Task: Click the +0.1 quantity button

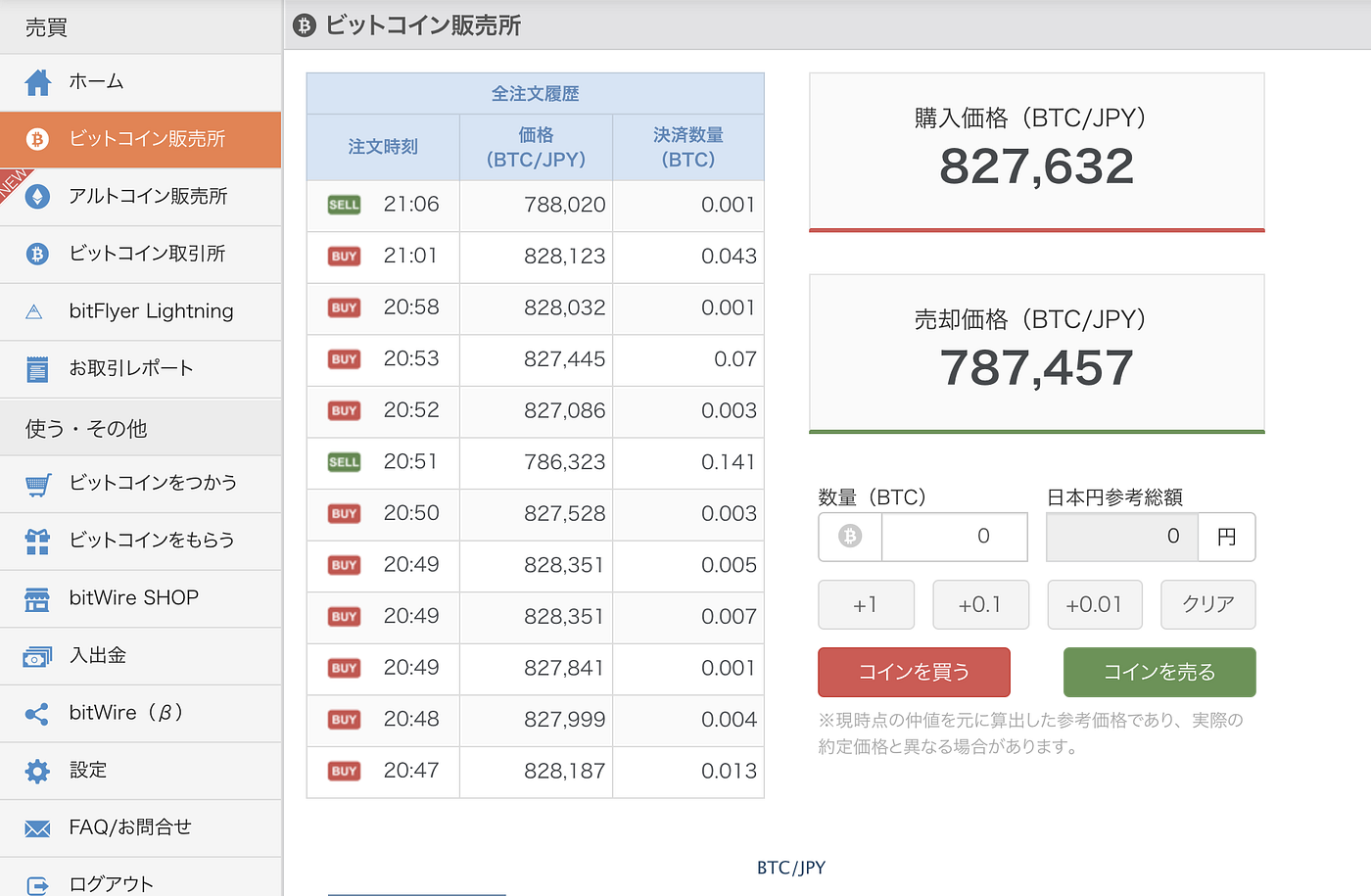Action: click(980, 605)
